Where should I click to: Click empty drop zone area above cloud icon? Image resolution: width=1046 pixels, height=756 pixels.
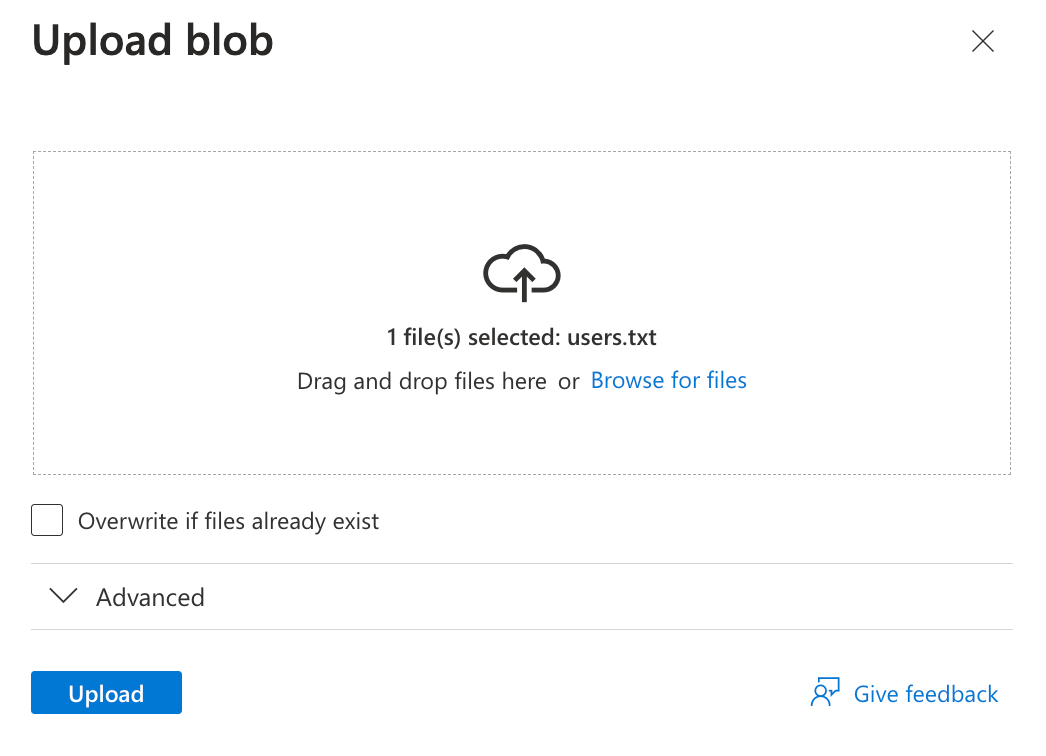522,195
